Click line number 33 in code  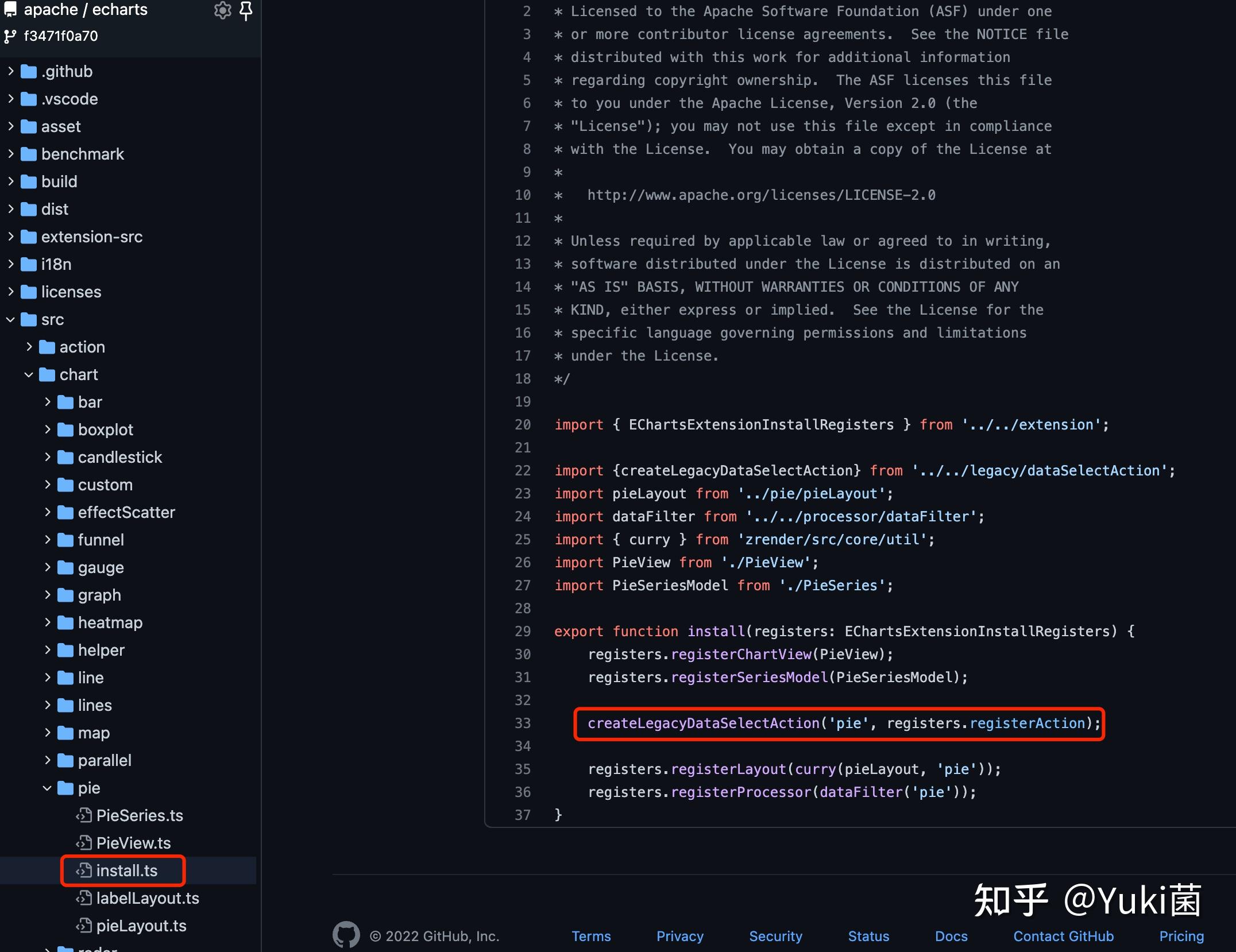(x=523, y=723)
